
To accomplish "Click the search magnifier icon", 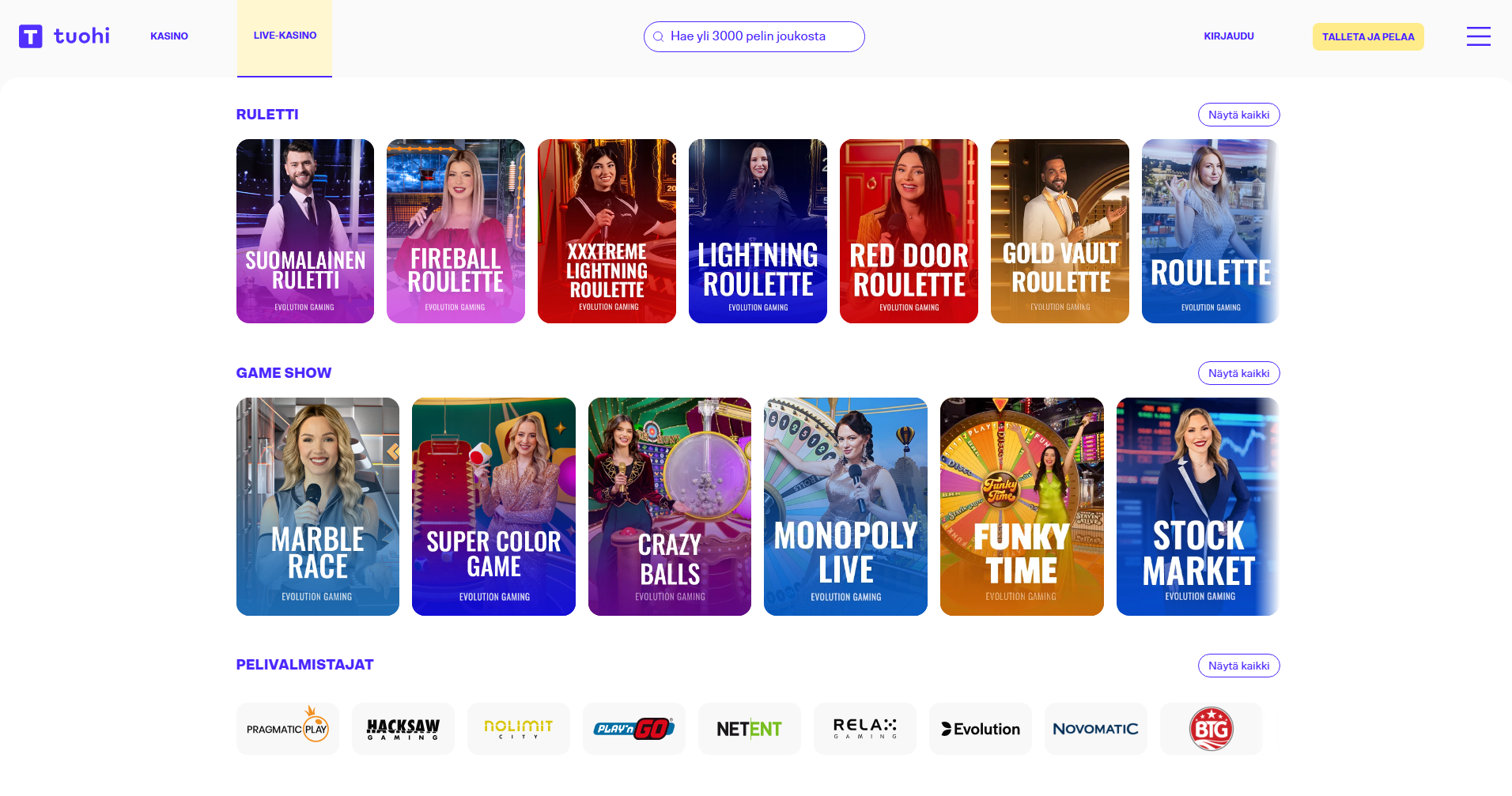I will 658,36.
